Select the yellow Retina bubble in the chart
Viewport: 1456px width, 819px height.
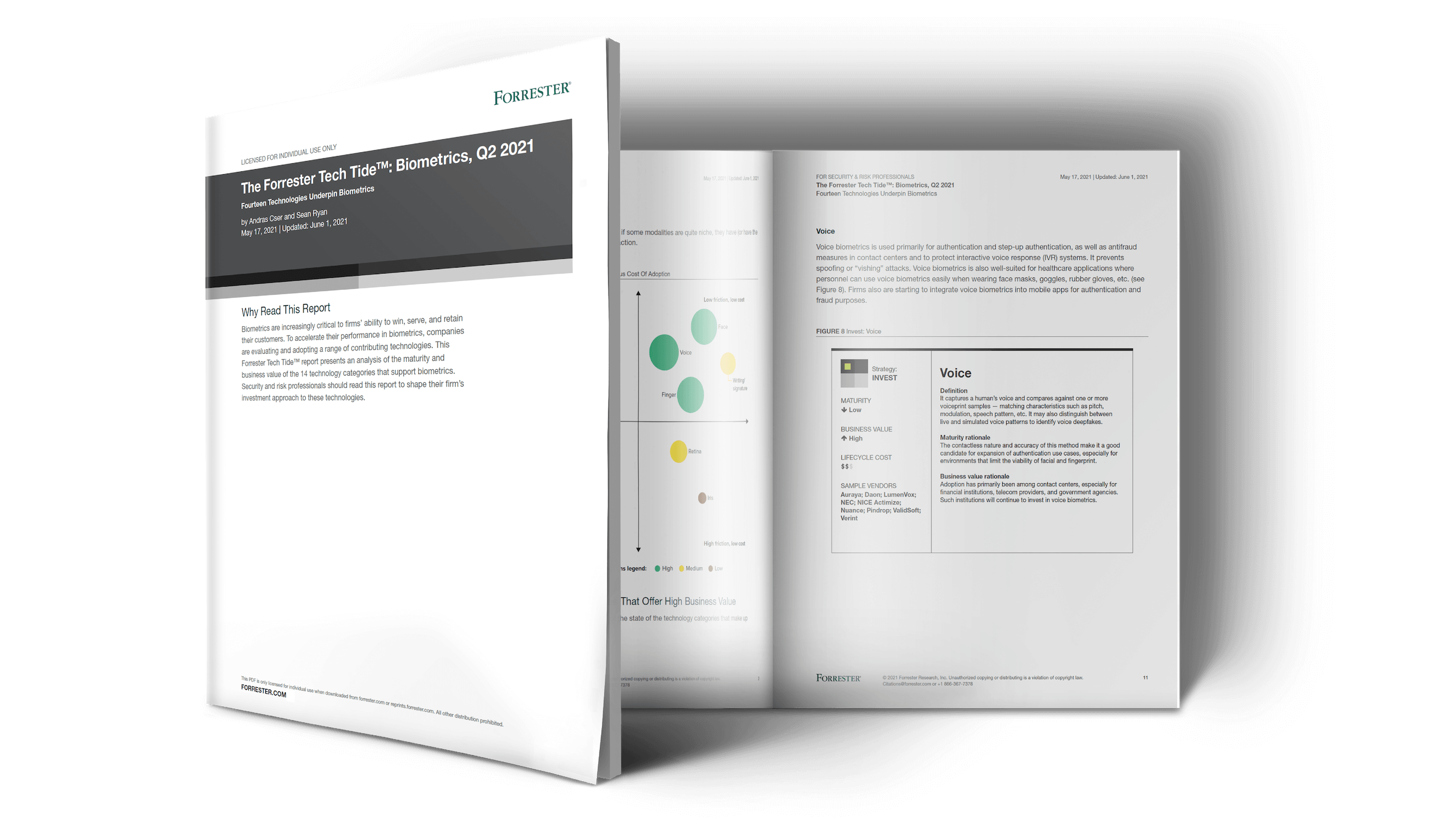(678, 452)
